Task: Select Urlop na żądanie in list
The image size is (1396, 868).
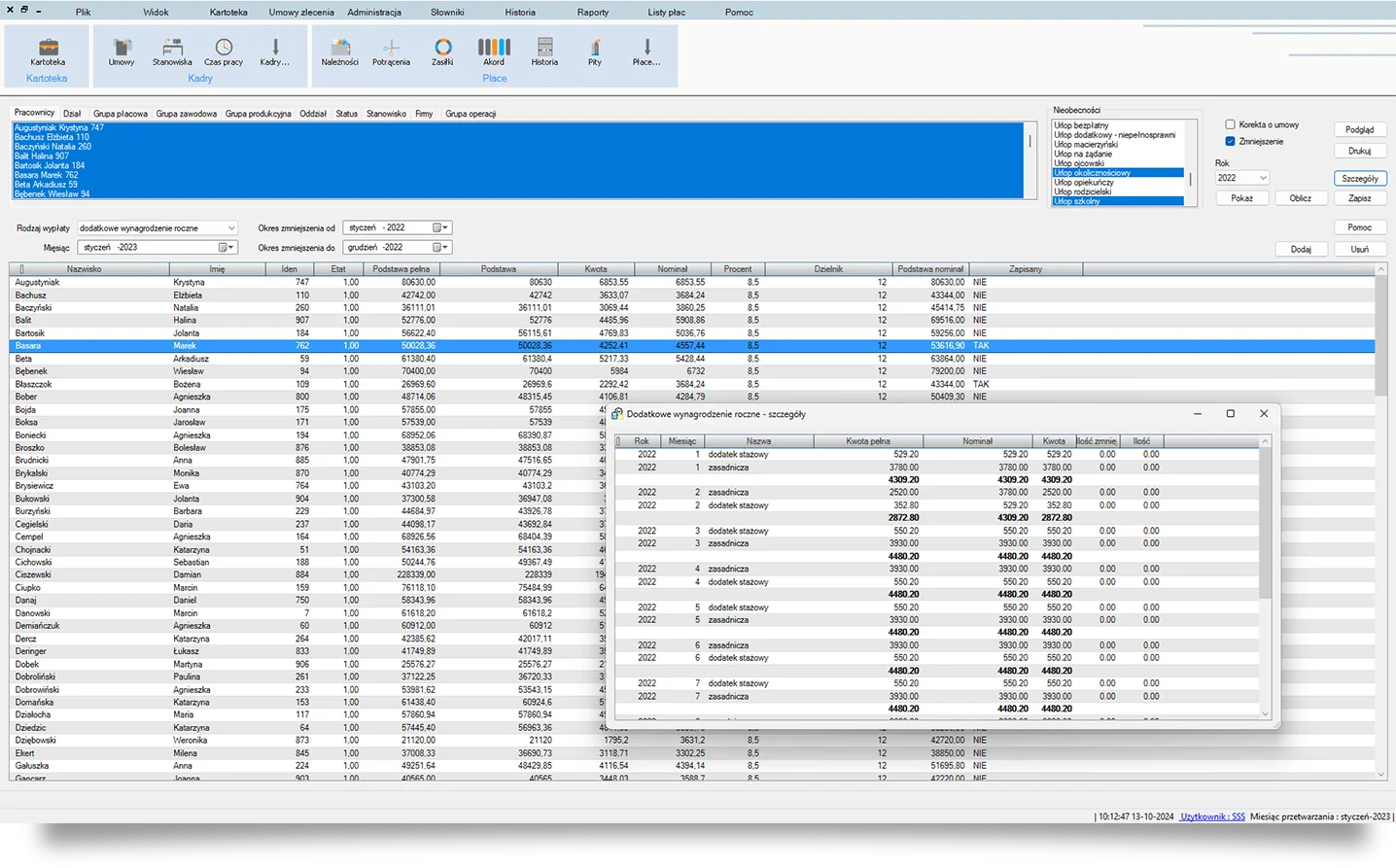Action: pyautogui.click(x=1118, y=154)
